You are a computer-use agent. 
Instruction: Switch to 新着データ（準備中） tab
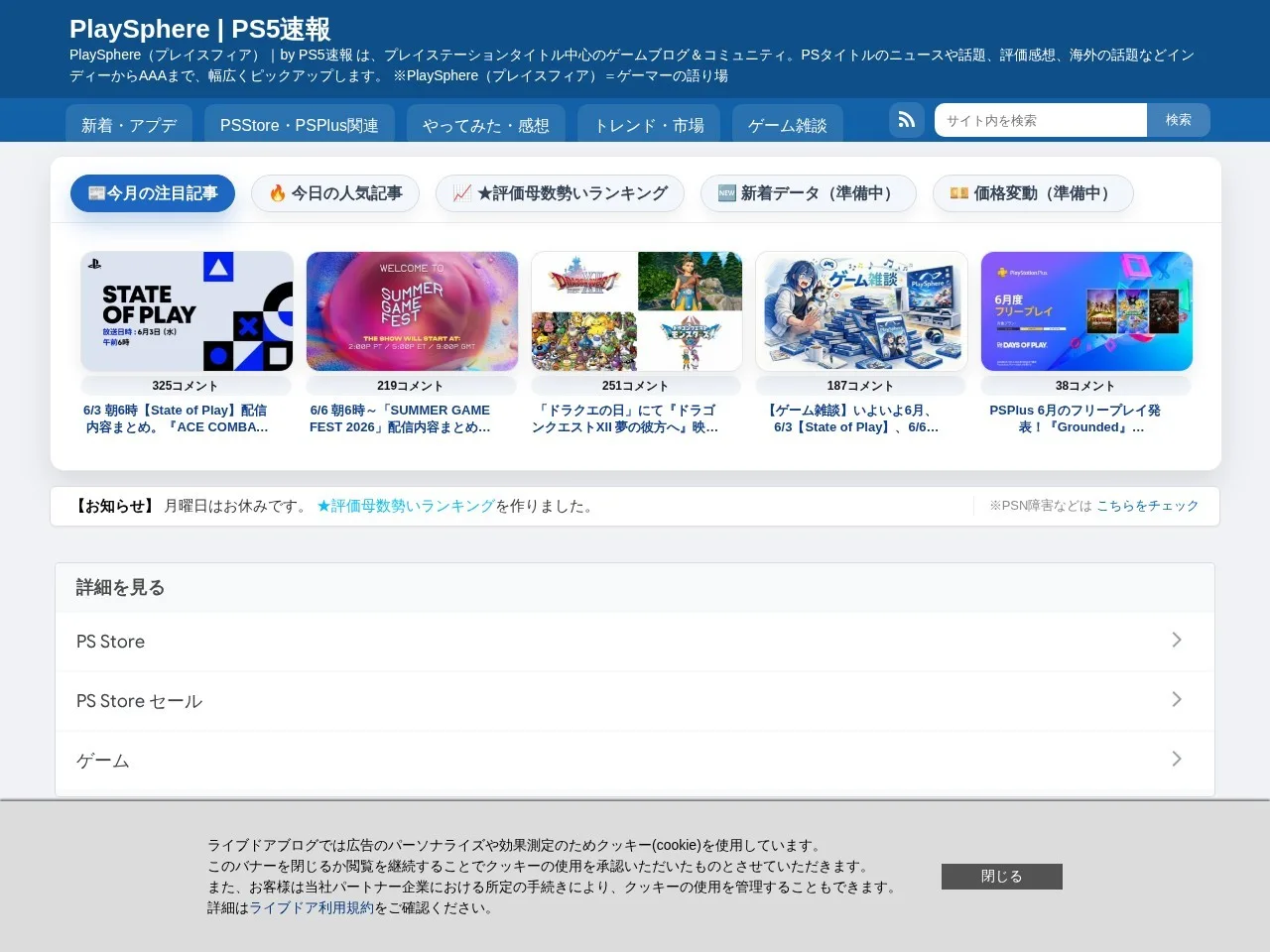click(809, 193)
